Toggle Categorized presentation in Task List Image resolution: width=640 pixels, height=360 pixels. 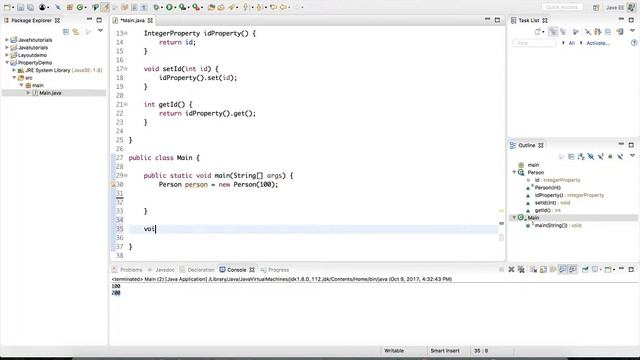point(553,31)
